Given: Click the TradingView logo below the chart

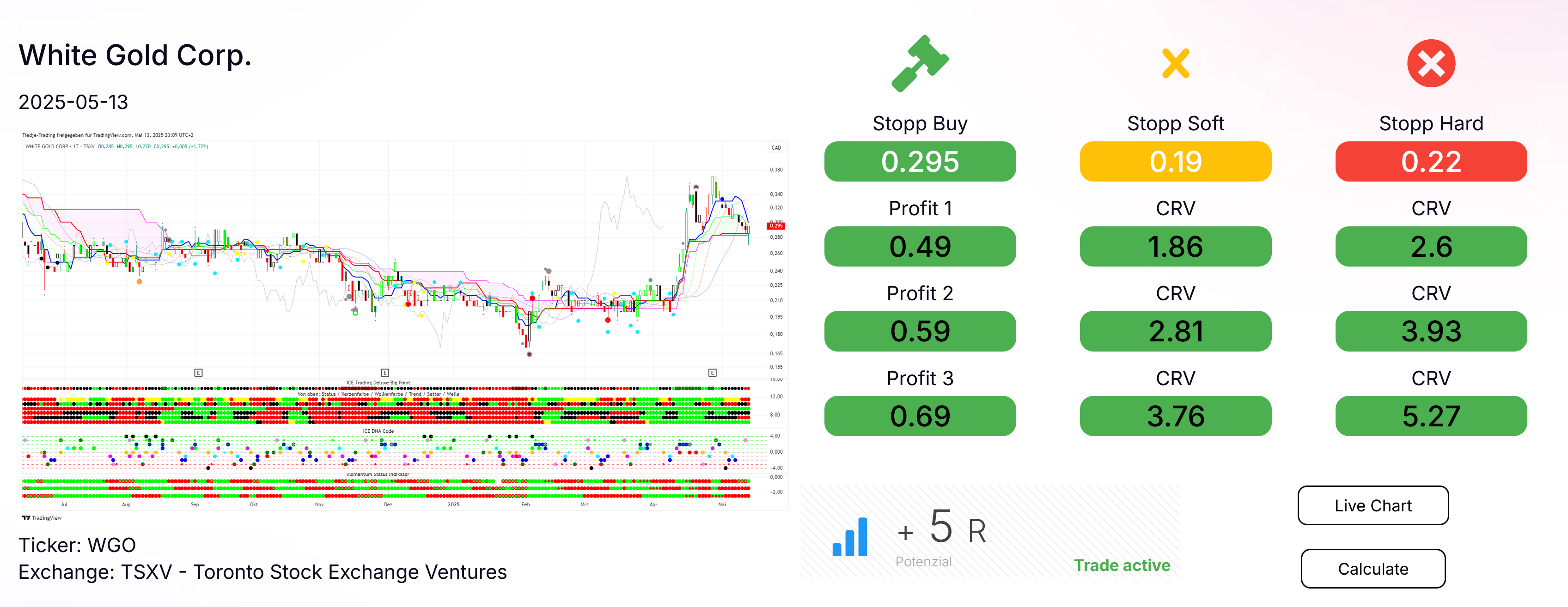Looking at the screenshot, I should click(42, 518).
